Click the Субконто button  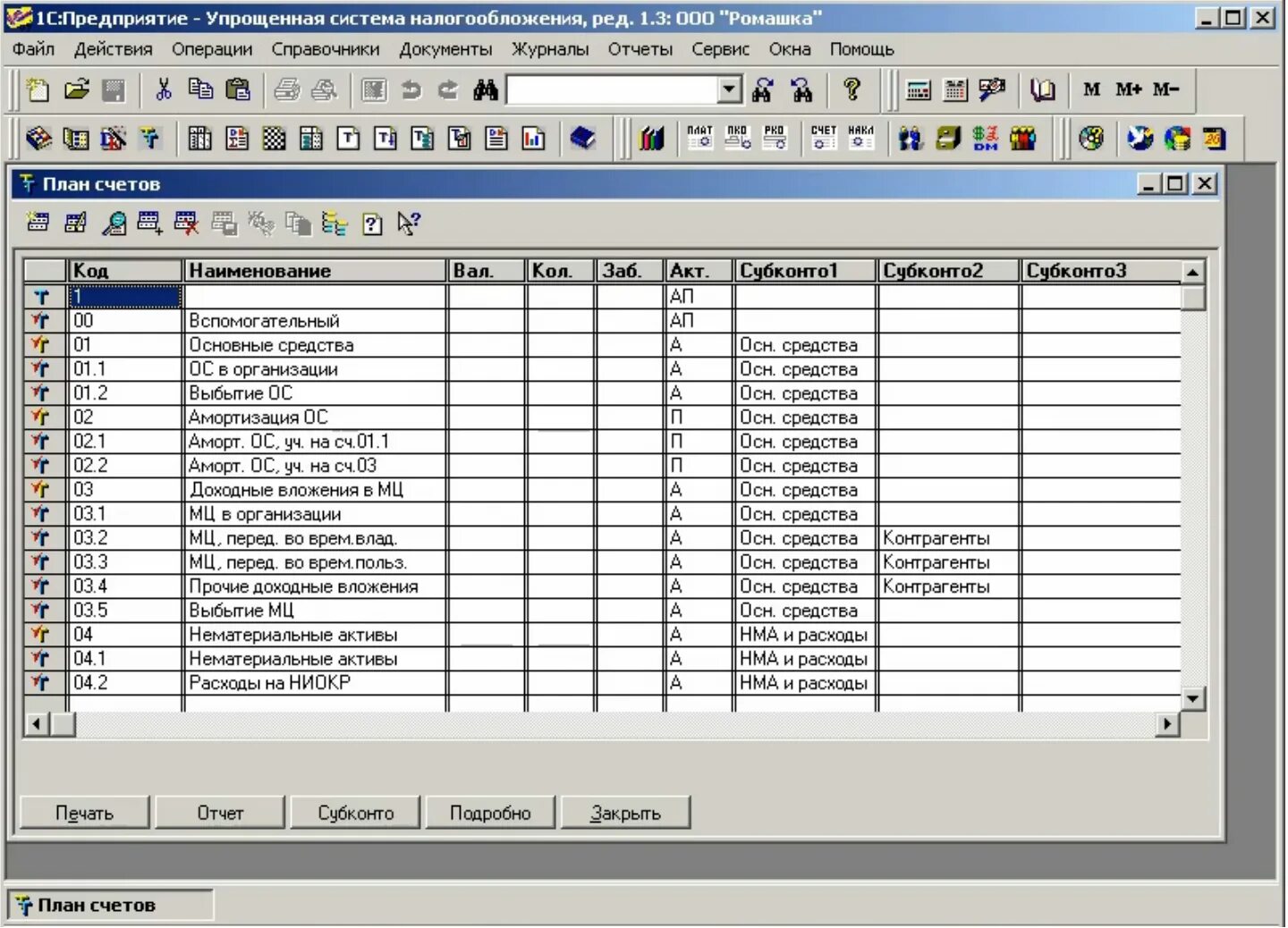(356, 813)
